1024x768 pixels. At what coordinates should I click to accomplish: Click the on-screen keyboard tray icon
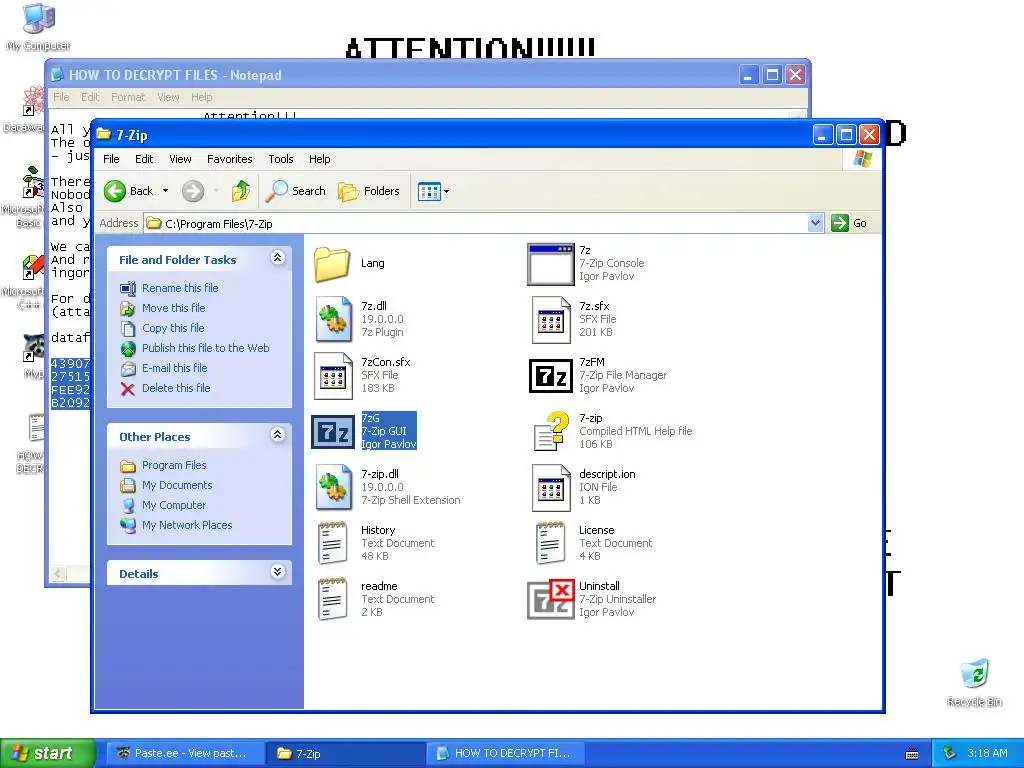coord(912,754)
